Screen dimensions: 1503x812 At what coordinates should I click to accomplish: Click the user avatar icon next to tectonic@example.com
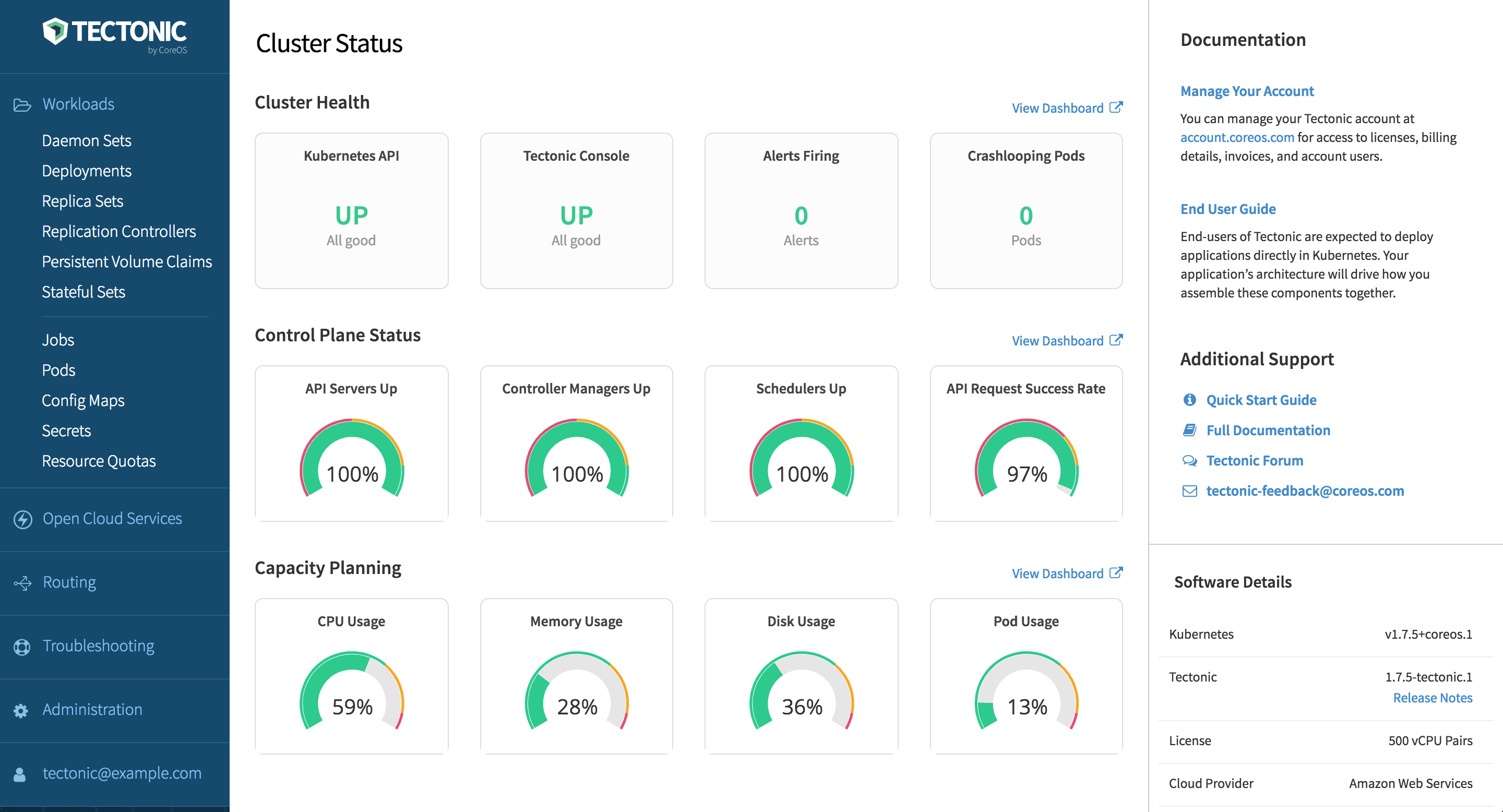(19, 773)
